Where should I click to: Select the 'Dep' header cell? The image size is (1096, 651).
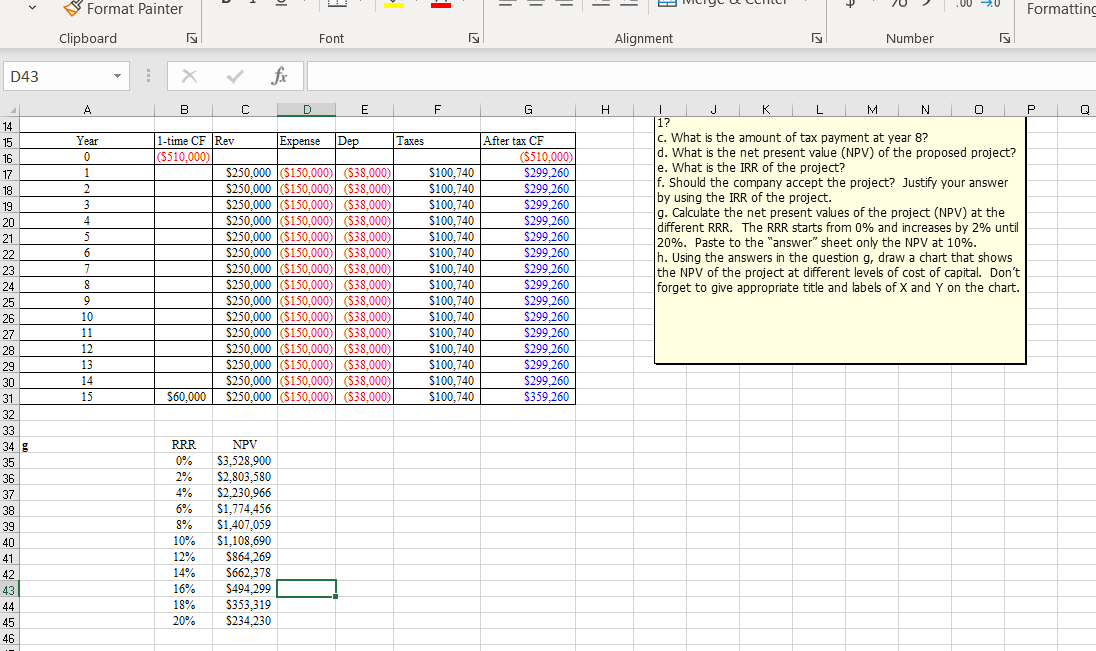point(365,141)
